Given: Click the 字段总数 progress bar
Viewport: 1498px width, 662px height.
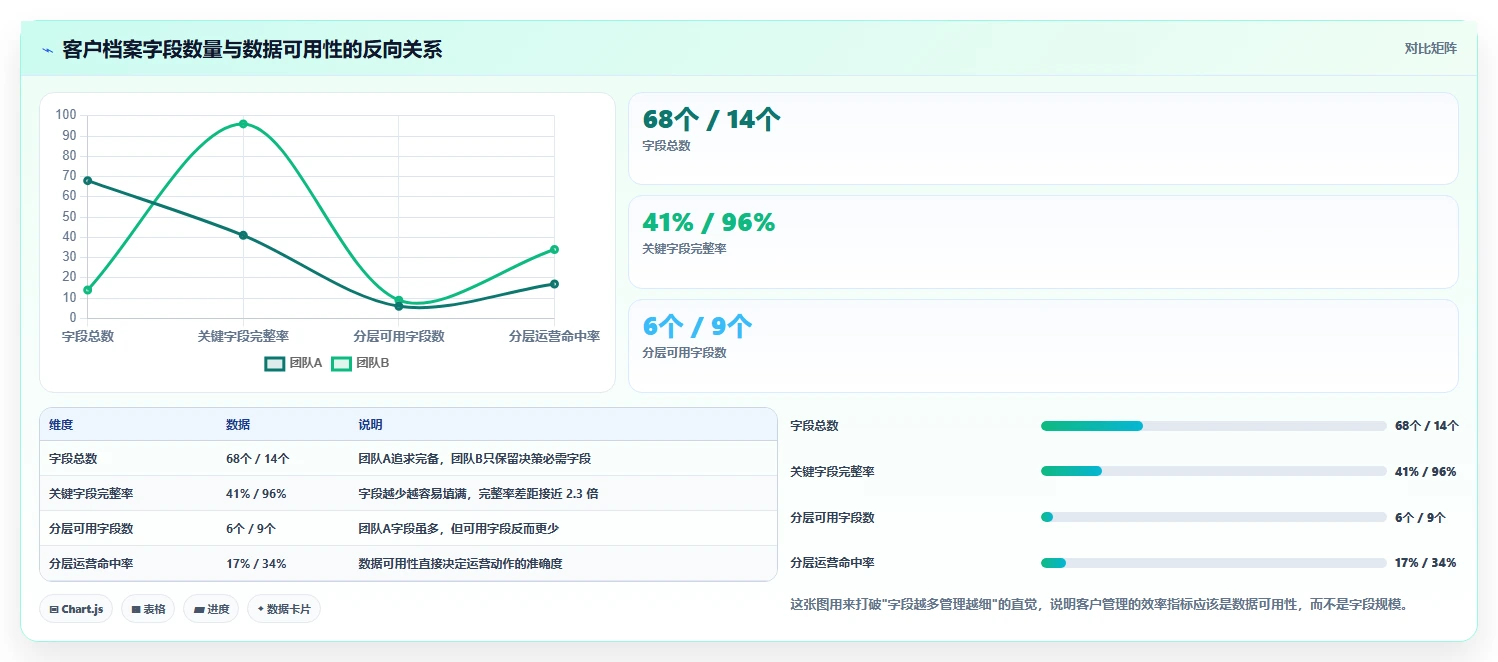Looking at the screenshot, I should (x=1214, y=426).
